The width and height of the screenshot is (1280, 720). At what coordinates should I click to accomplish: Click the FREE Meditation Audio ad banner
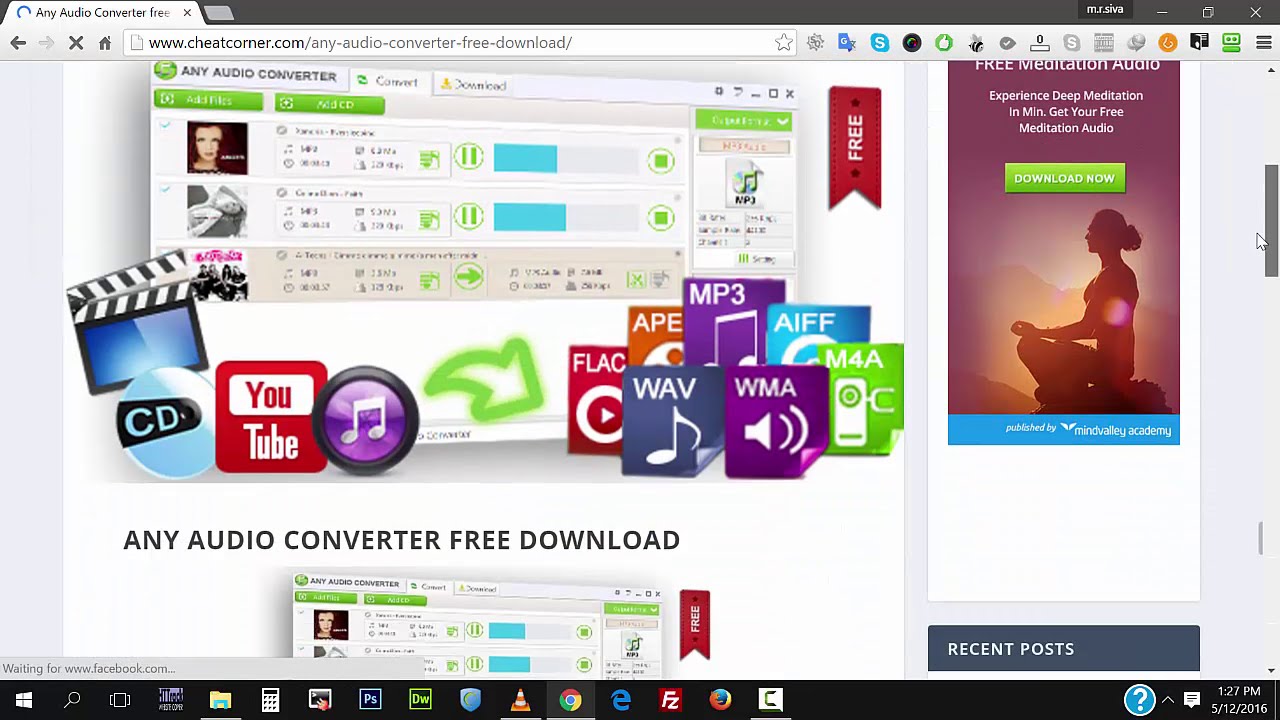coord(1064,252)
